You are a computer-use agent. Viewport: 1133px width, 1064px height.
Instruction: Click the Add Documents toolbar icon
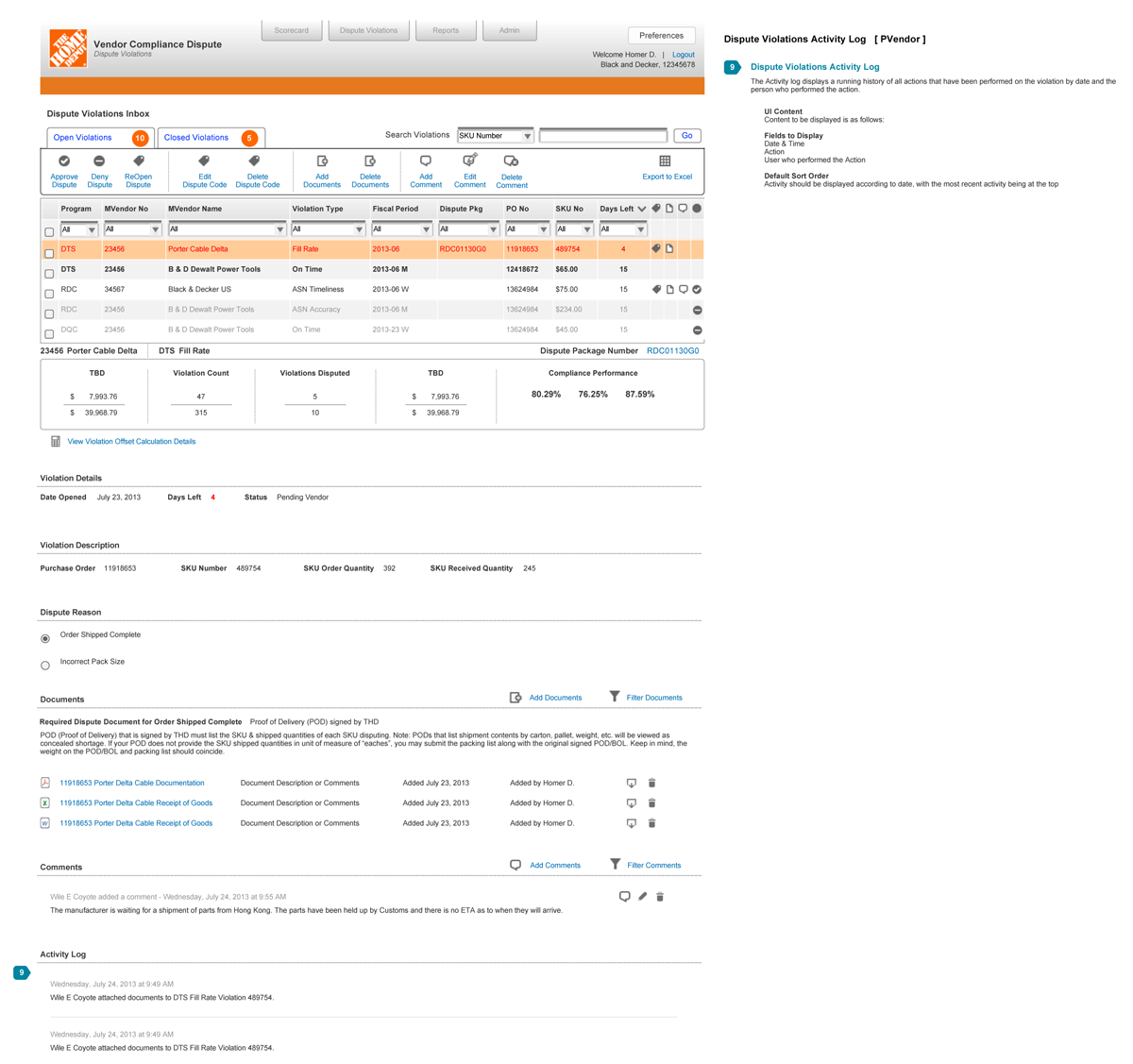tap(322, 161)
